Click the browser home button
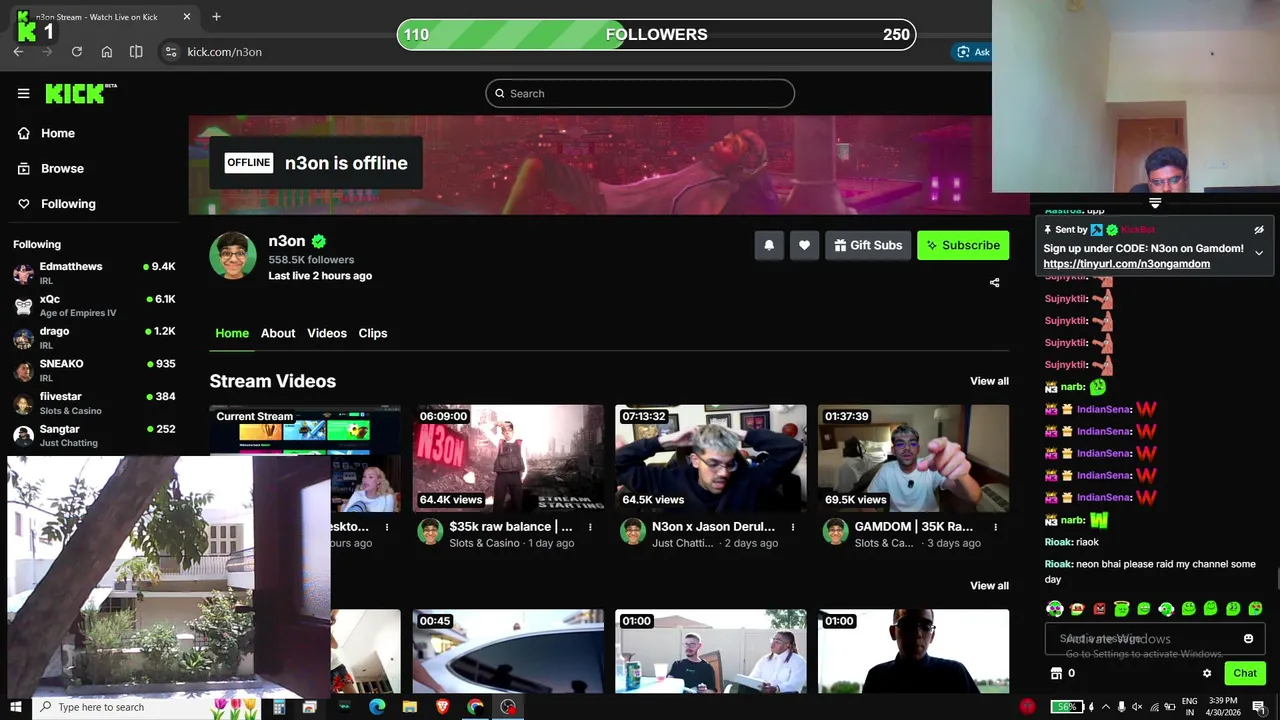 click(x=107, y=52)
